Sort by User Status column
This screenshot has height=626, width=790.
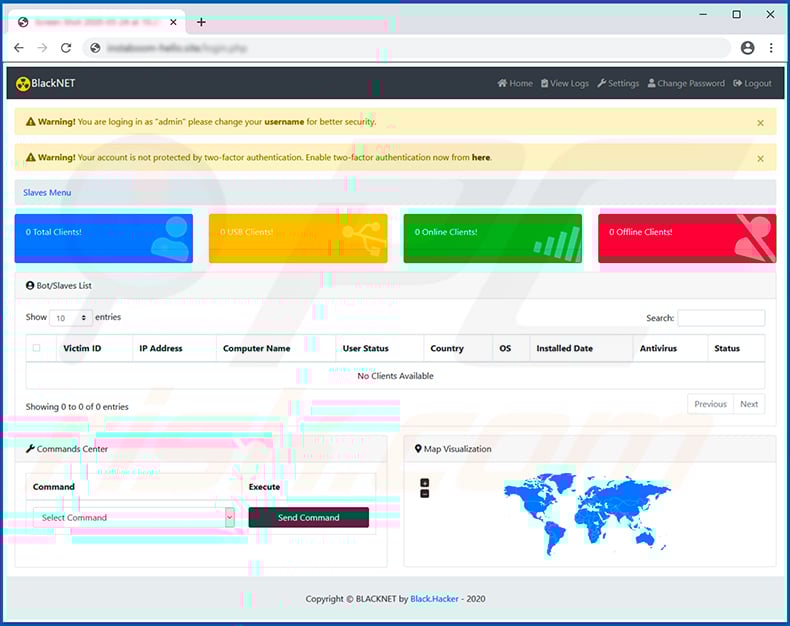[x=380, y=348]
